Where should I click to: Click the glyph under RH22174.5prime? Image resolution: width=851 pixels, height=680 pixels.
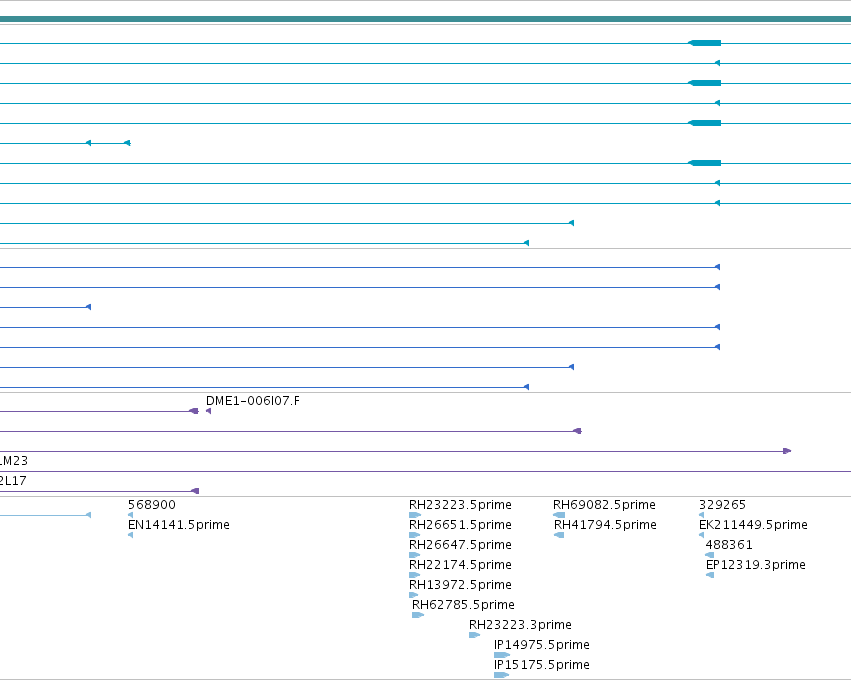point(415,575)
